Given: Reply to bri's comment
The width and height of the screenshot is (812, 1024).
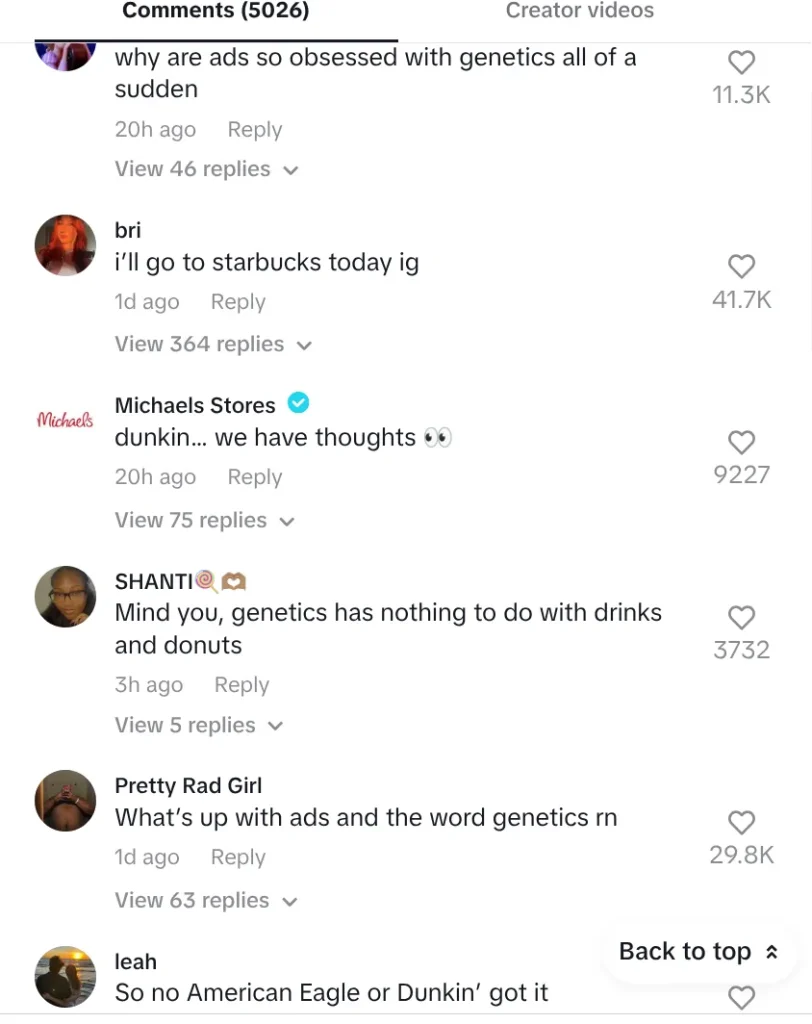Looking at the screenshot, I should (x=237, y=302).
